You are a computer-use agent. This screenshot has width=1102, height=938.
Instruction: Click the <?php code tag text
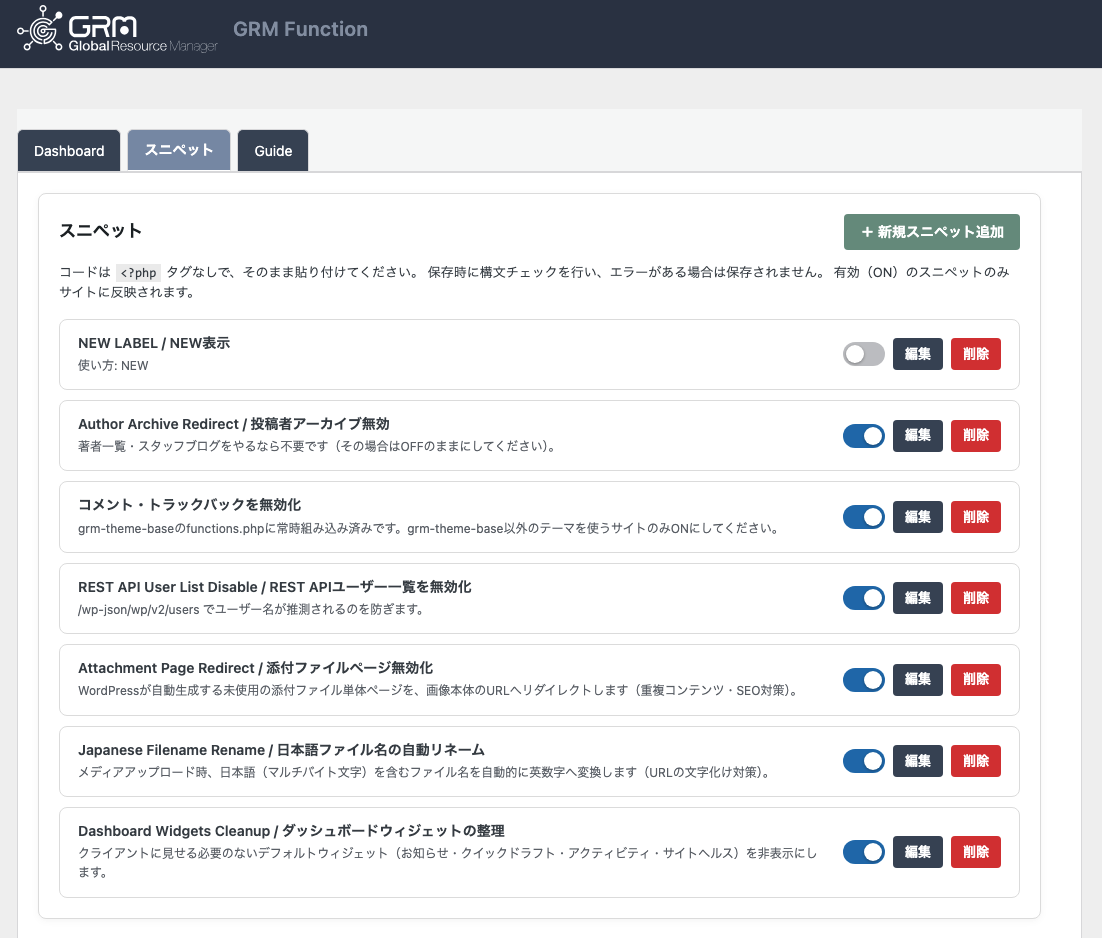(x=138, y=273)
